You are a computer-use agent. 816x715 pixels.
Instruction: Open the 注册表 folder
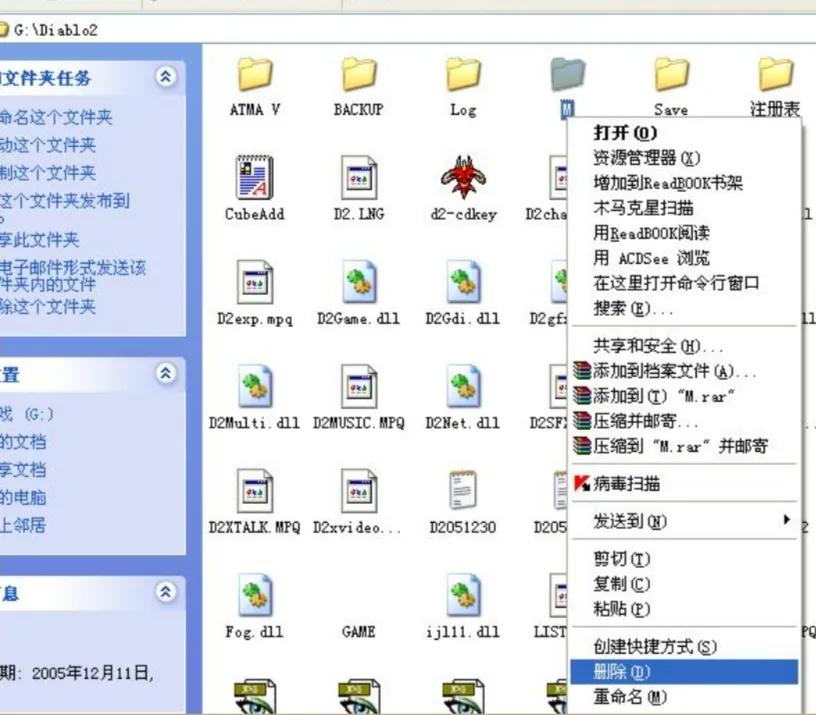(775, 74)
